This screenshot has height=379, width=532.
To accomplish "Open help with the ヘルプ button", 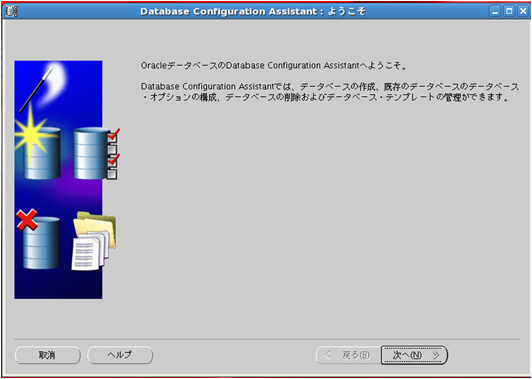I will (x=120, y=355).
